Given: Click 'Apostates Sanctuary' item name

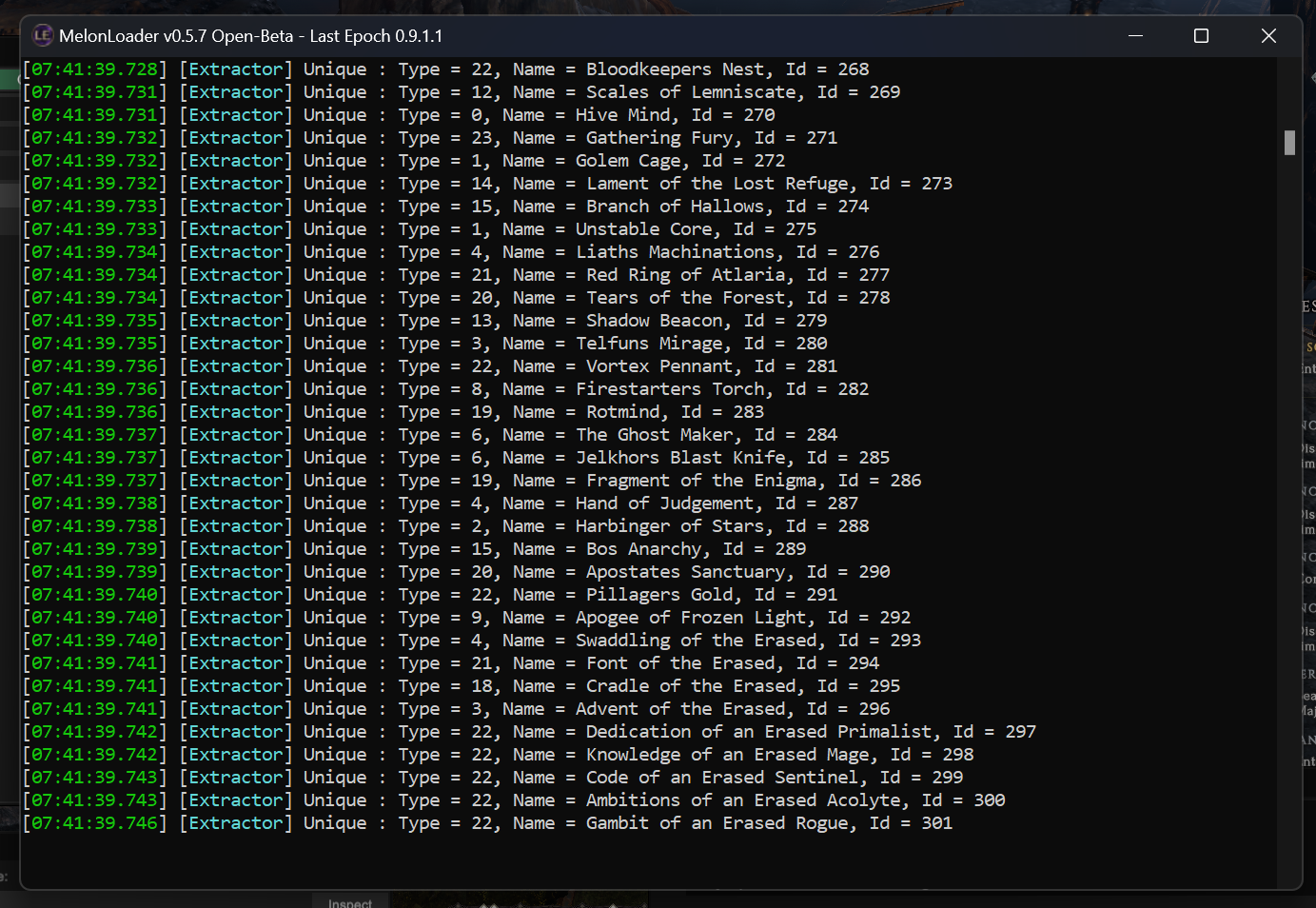Looking at the screenshot, I should coord(685,572).
